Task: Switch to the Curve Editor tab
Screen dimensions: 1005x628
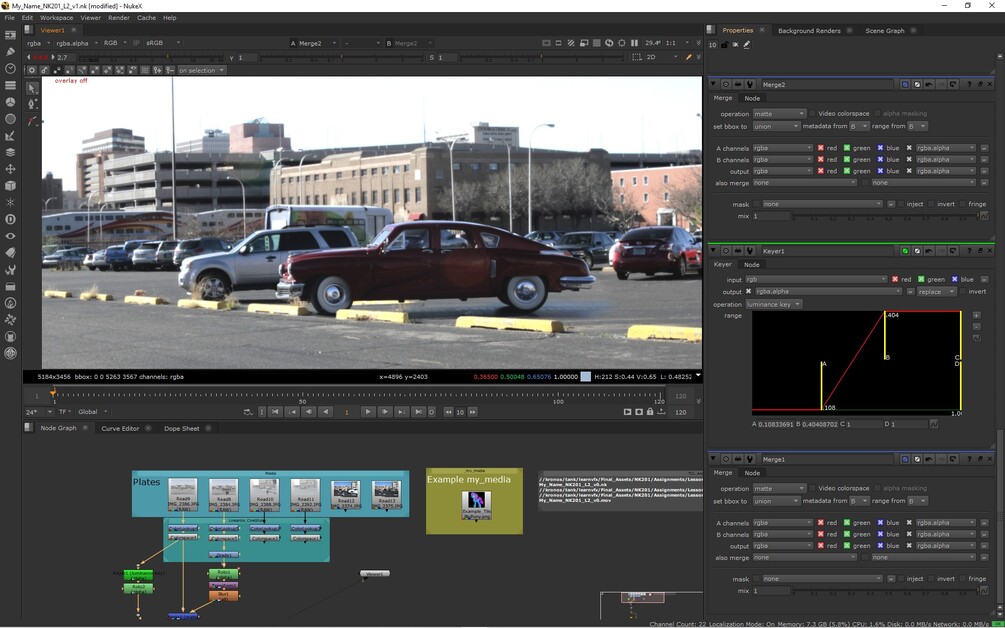Action: coord(120,428)
